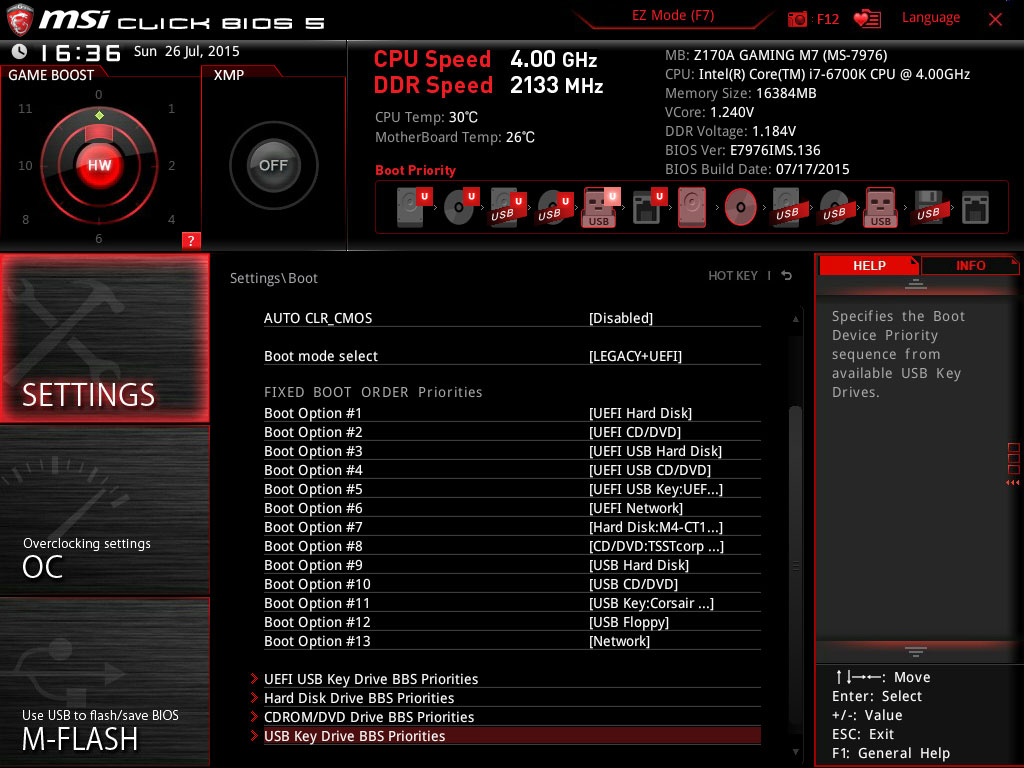Click the legacy CD/DVD boot disc icon
Image resolution: width=1024 pixels, height=768 pixels.
click(740, 207)
